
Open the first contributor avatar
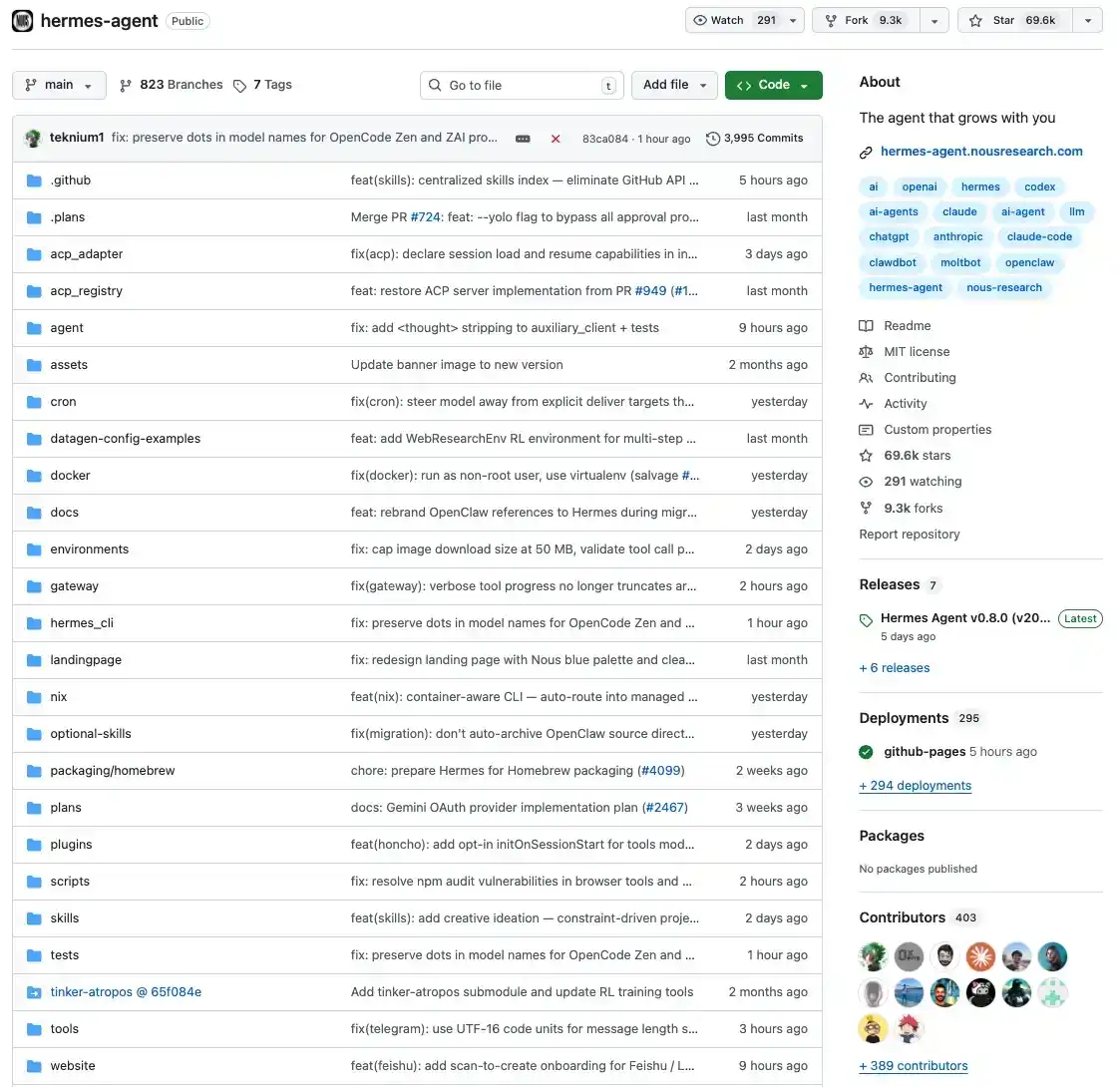tap(873, 956)
